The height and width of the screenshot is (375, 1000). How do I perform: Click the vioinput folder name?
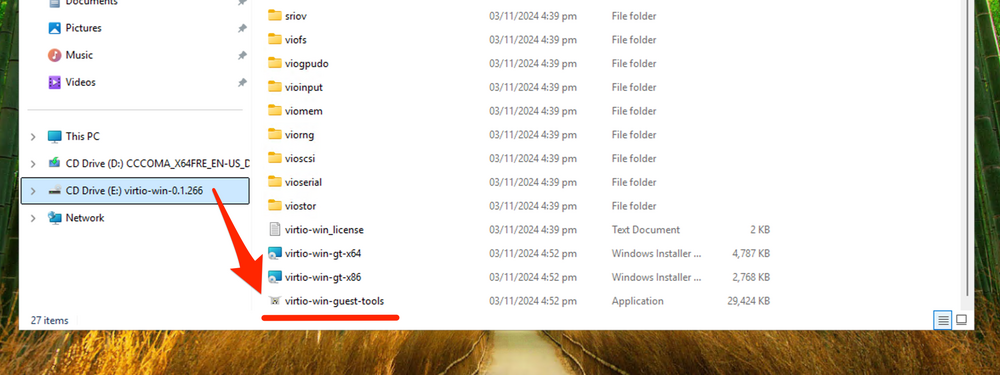[304, 87]
